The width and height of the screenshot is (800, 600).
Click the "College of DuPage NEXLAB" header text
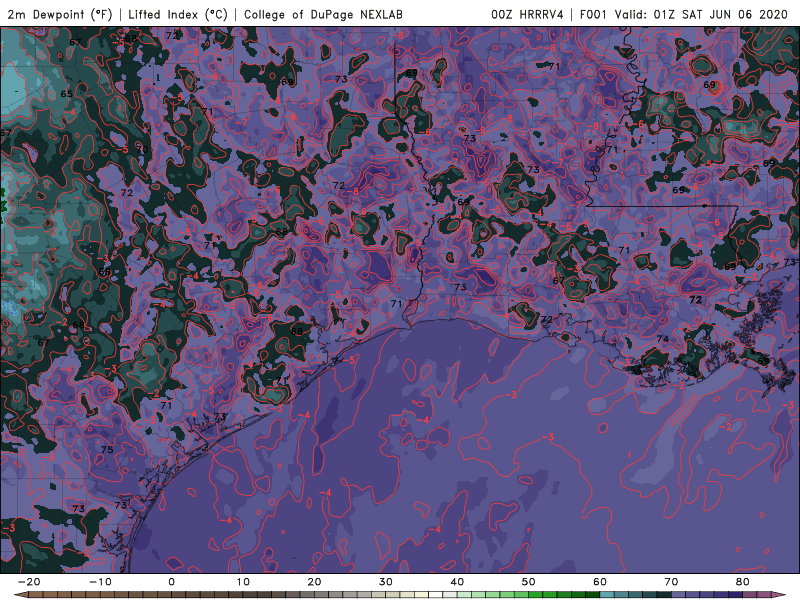[x=323, y=14]
